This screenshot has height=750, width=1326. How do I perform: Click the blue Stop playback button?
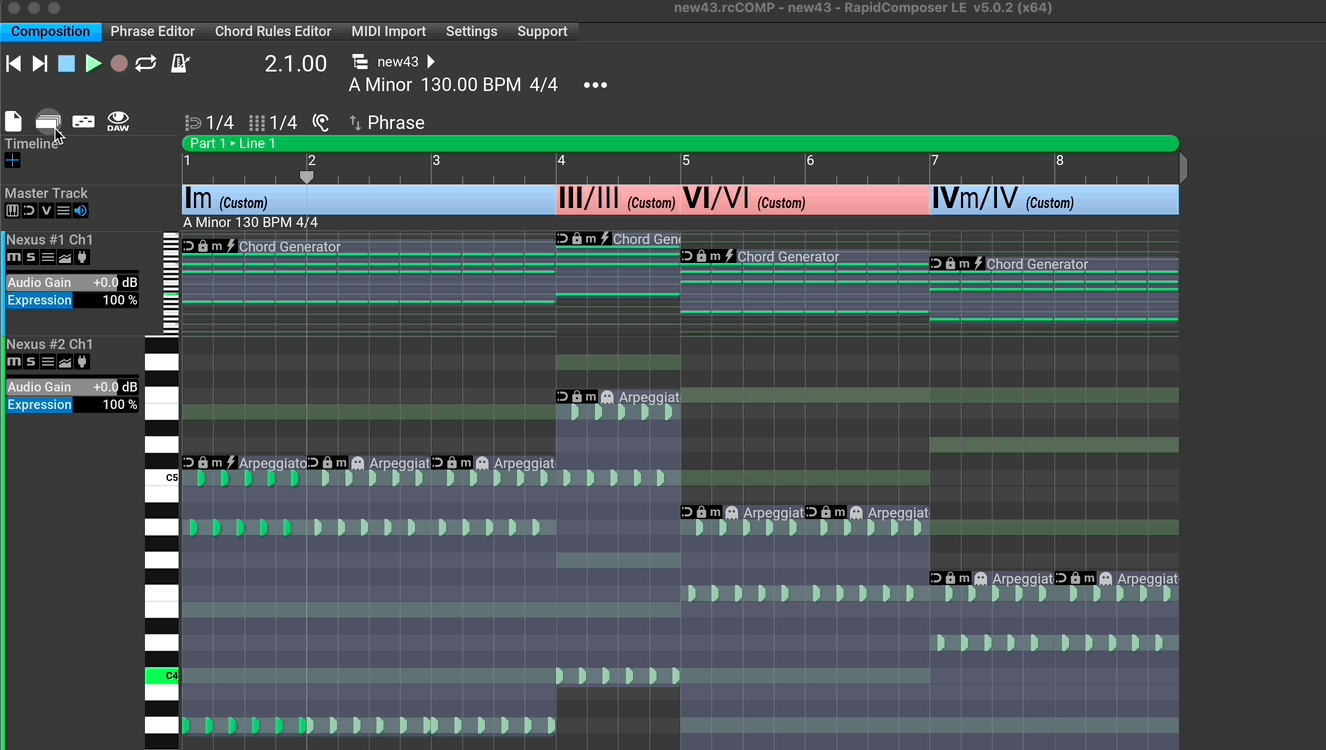click(66, 64)
